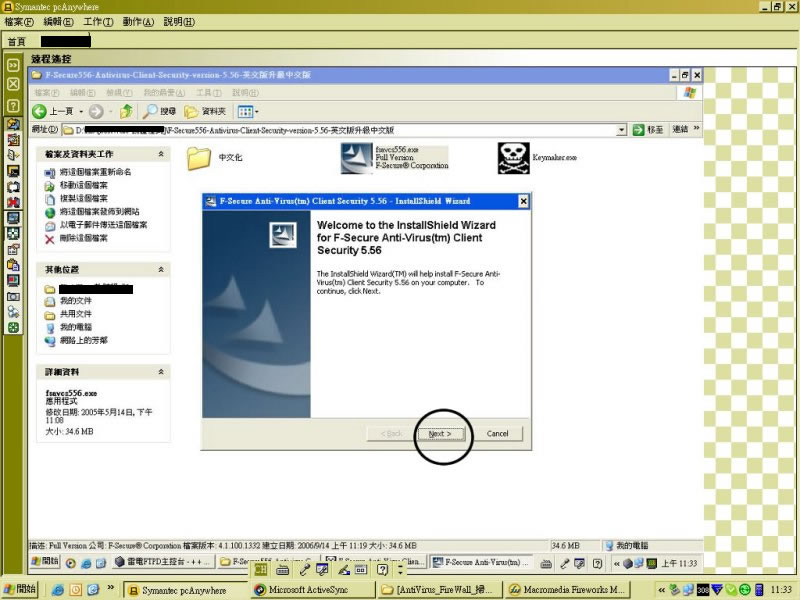Screen dimensions: 800x600
Task: Click the boxed X icon in pcAnywhere sidebar
Action: click(x=13, y=84)
